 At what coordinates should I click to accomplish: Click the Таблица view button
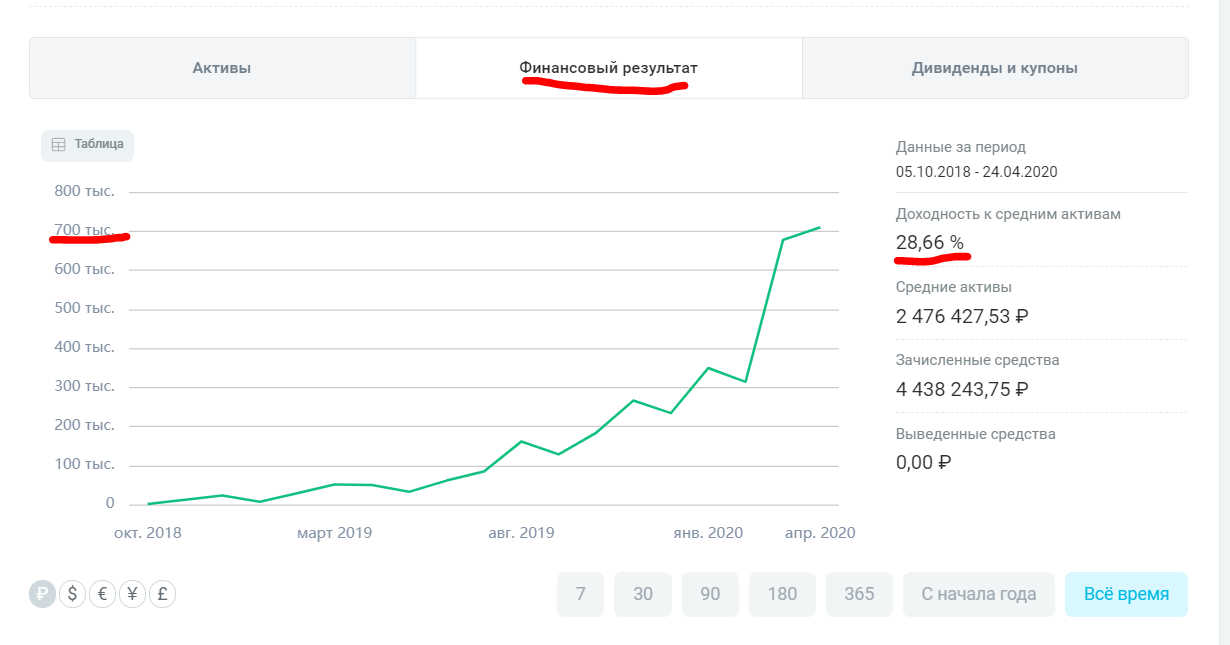[88, 144]
